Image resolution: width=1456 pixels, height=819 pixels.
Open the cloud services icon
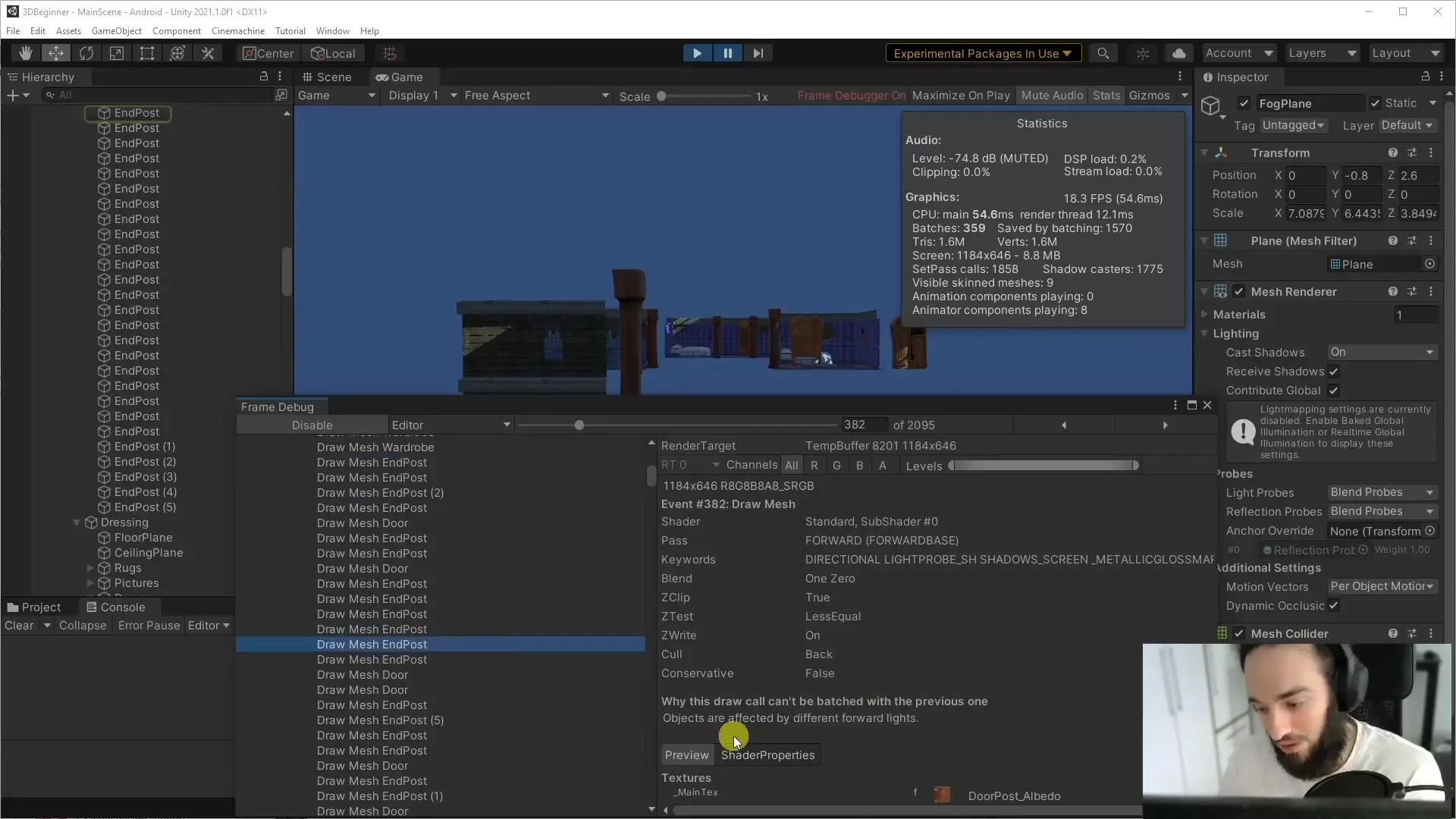1178,53
